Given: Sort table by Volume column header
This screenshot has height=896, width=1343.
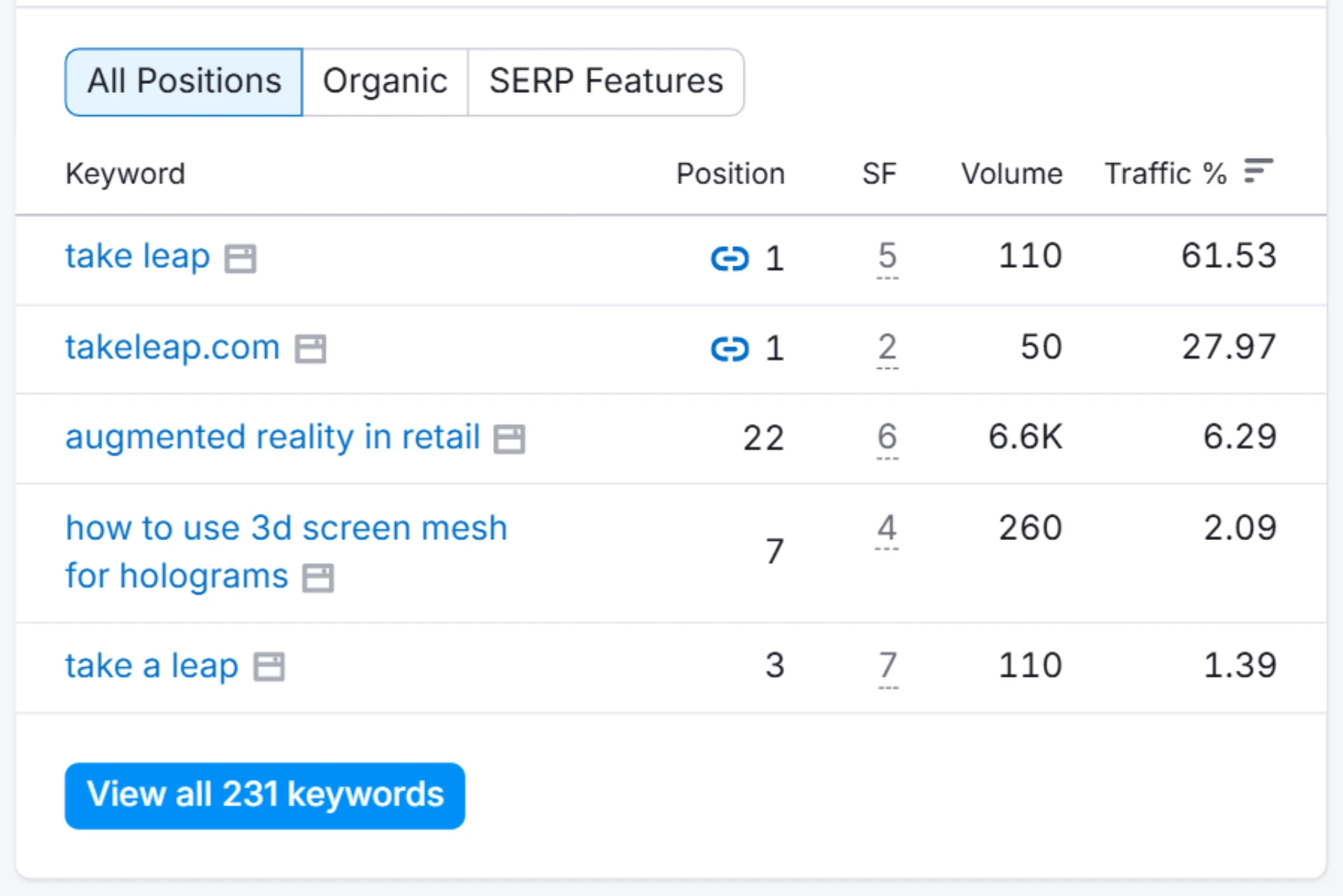Looking at the screenshot, I should click(1011, 173).
